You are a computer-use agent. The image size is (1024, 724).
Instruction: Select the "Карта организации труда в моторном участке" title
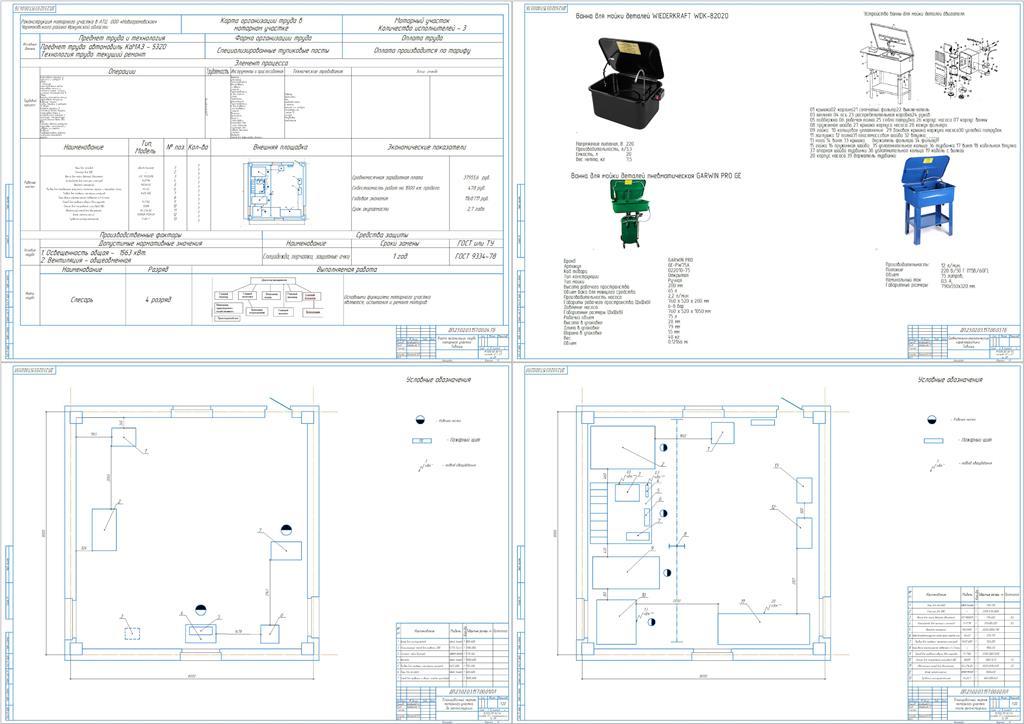click(x=263, y=25)
